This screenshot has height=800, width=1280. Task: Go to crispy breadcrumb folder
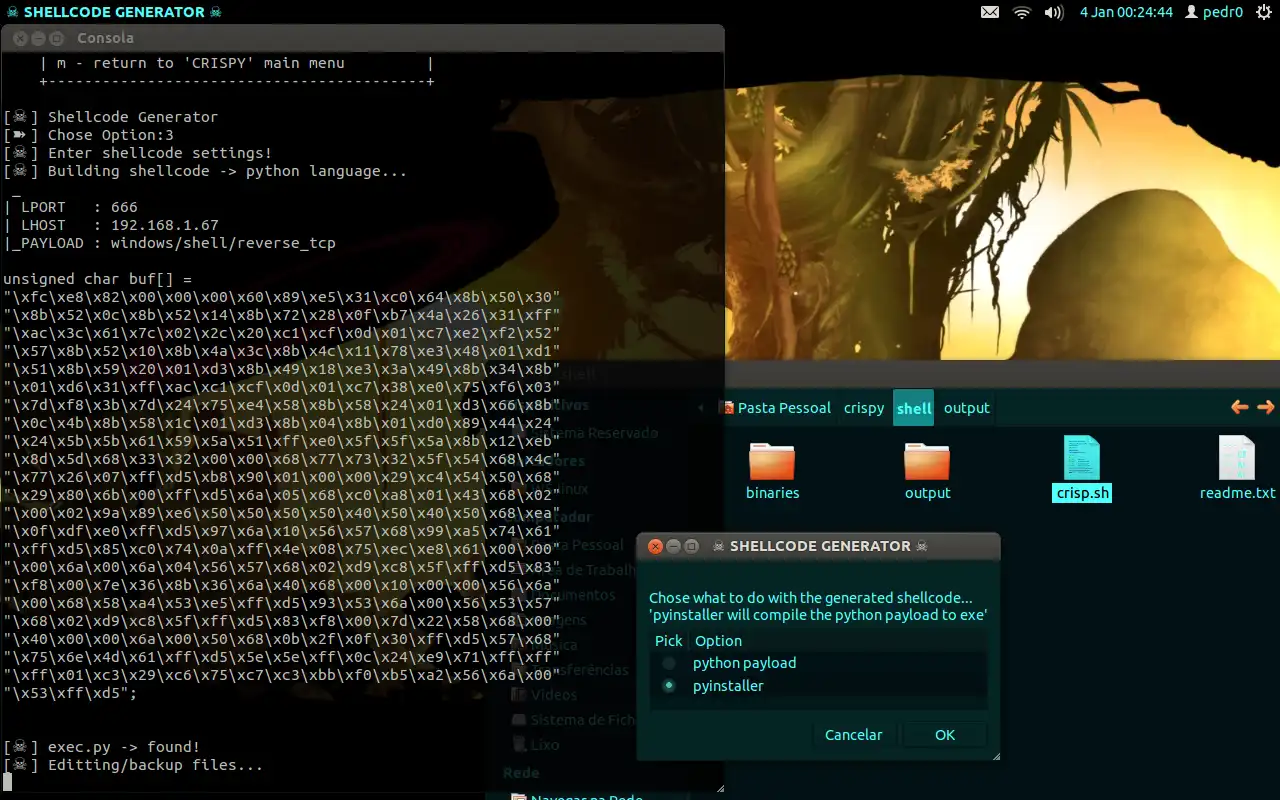click(864, 408)
